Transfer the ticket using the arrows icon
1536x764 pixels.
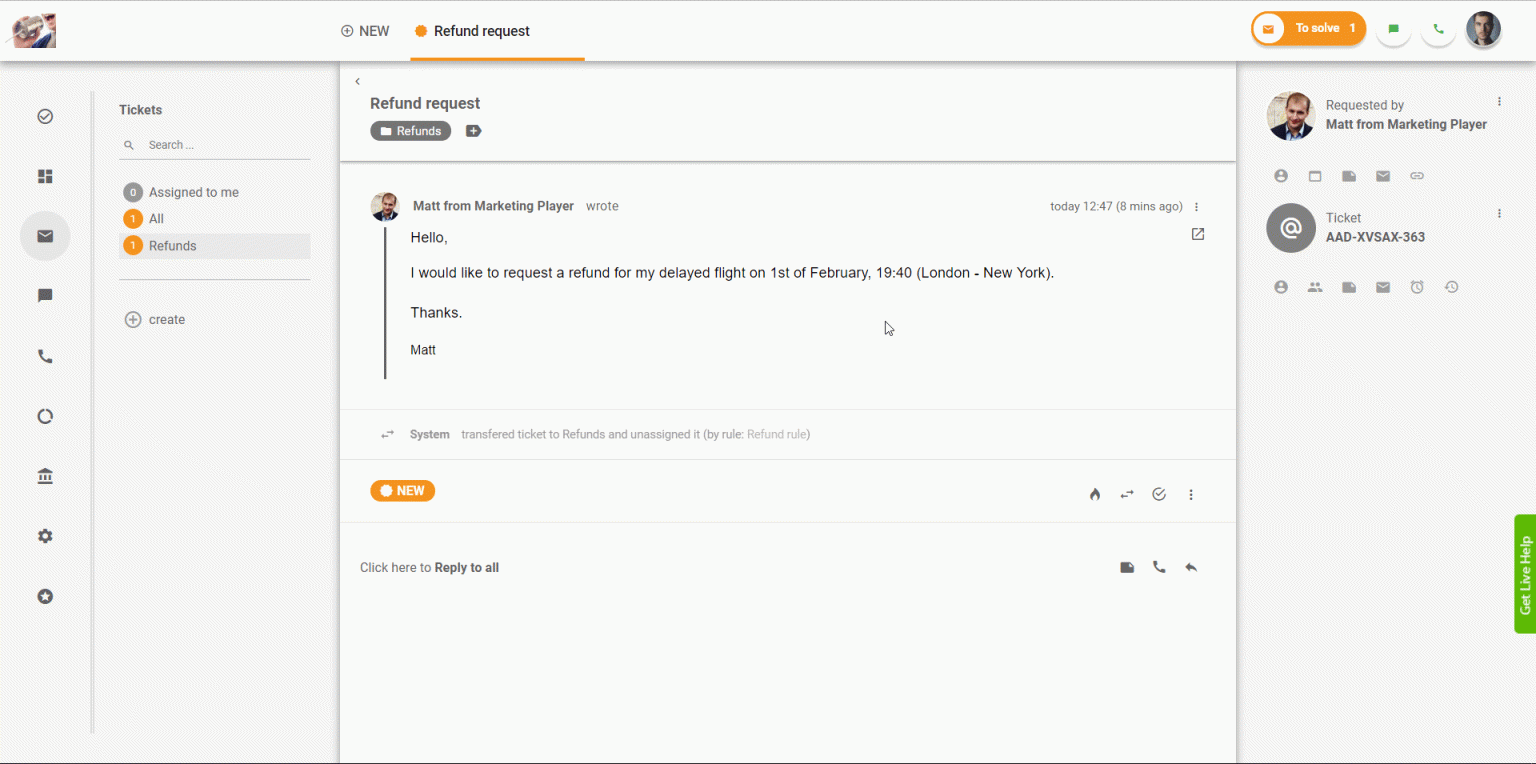tap(1127, 493)
